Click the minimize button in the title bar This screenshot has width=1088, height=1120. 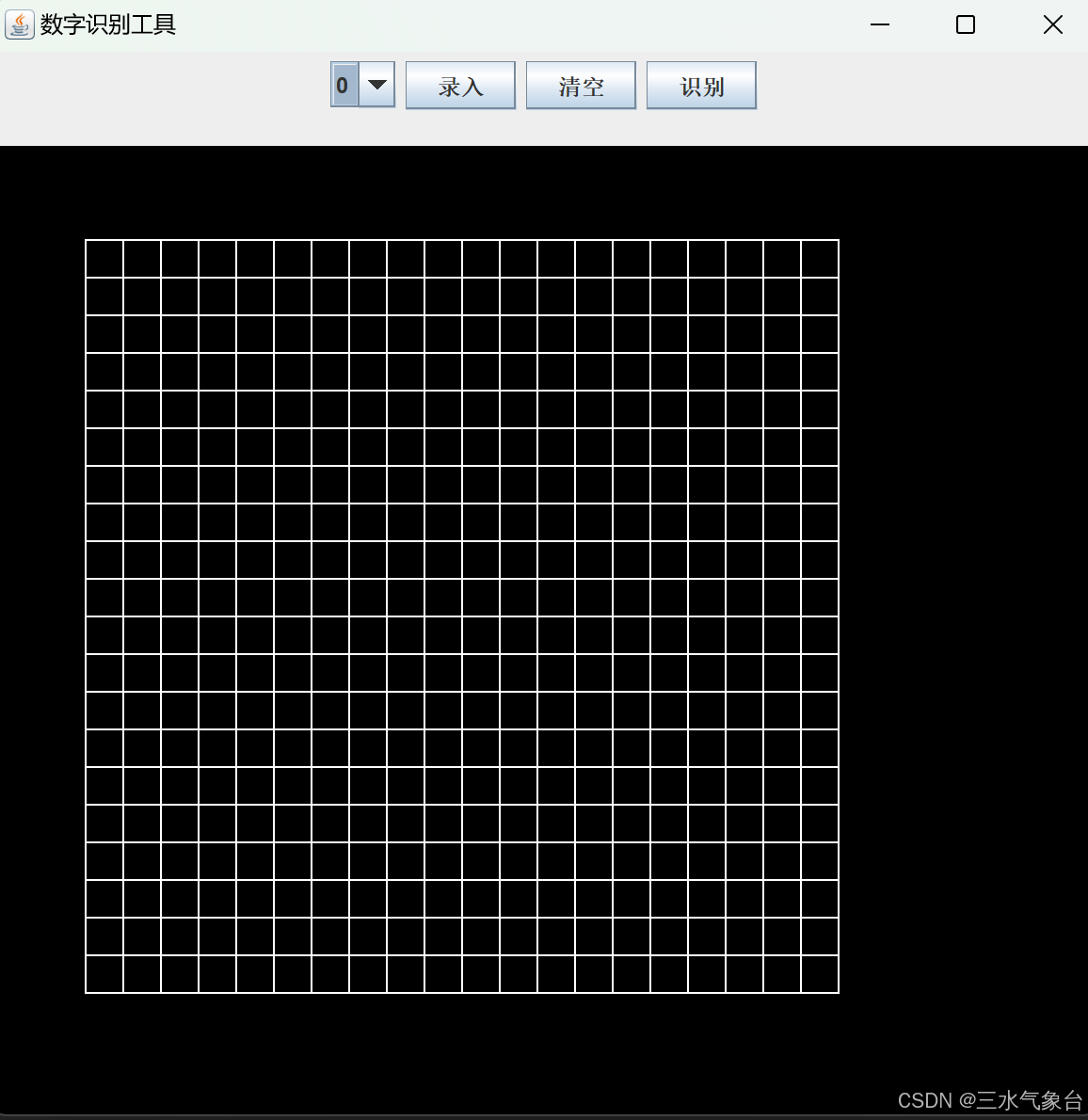[879, 24]
